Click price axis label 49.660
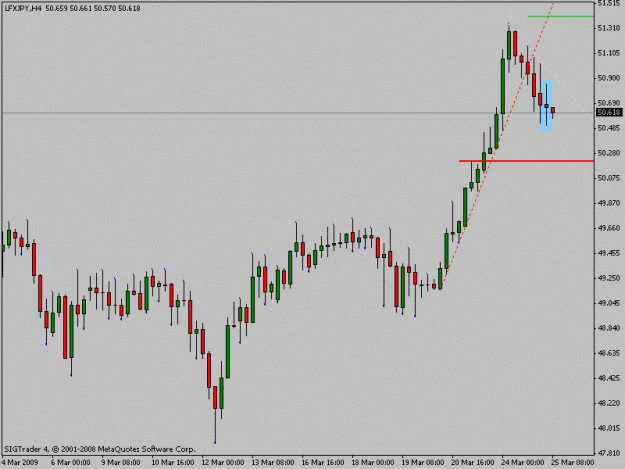This screenshot has width=625, height=469. pyautogui.click(x=609, y=228)
